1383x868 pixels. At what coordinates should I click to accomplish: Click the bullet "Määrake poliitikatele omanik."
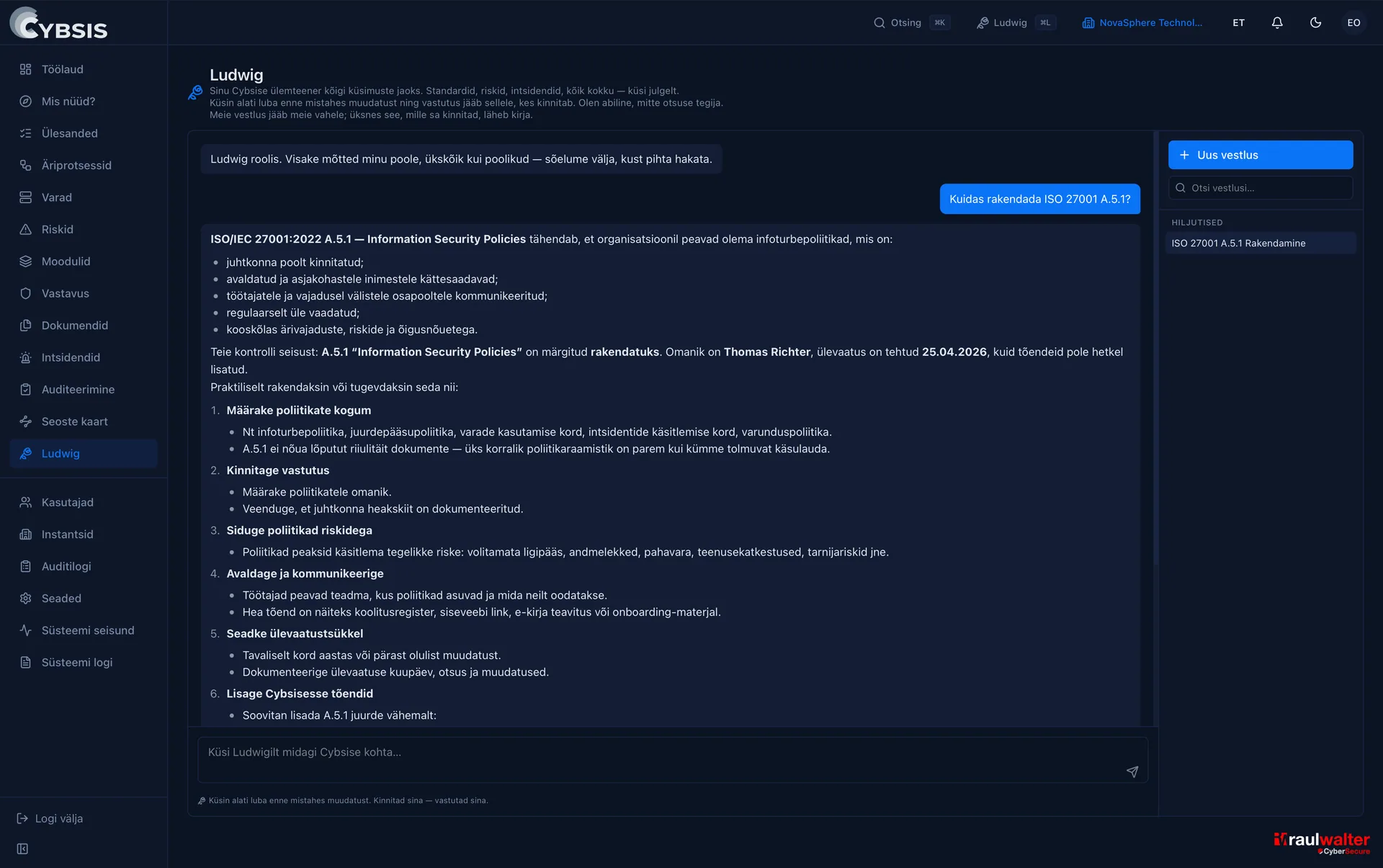[x=317, y=492]
